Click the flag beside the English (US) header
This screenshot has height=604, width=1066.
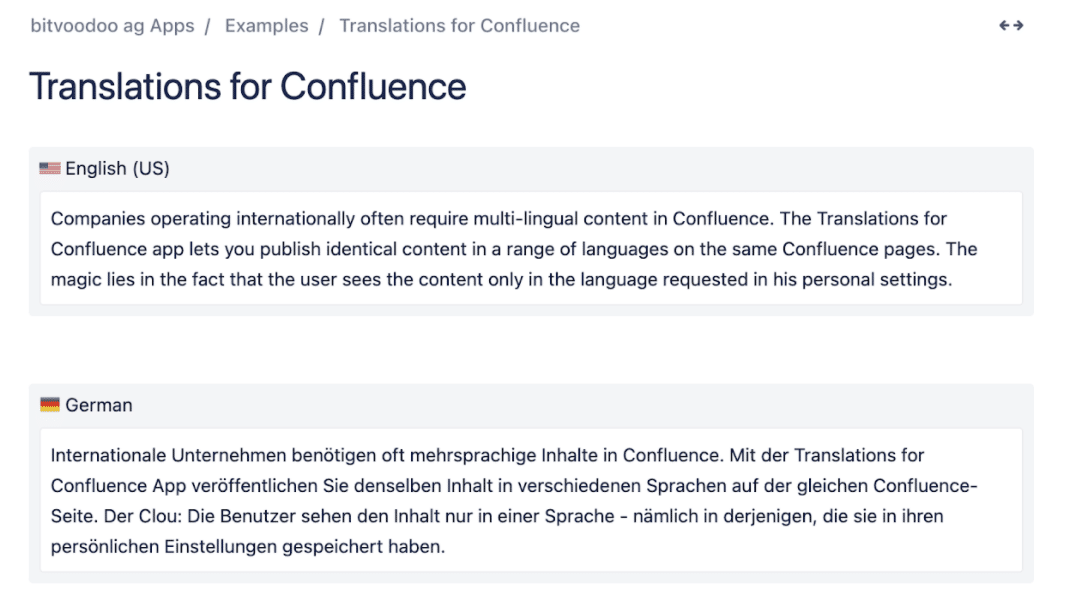click(49, 168)
